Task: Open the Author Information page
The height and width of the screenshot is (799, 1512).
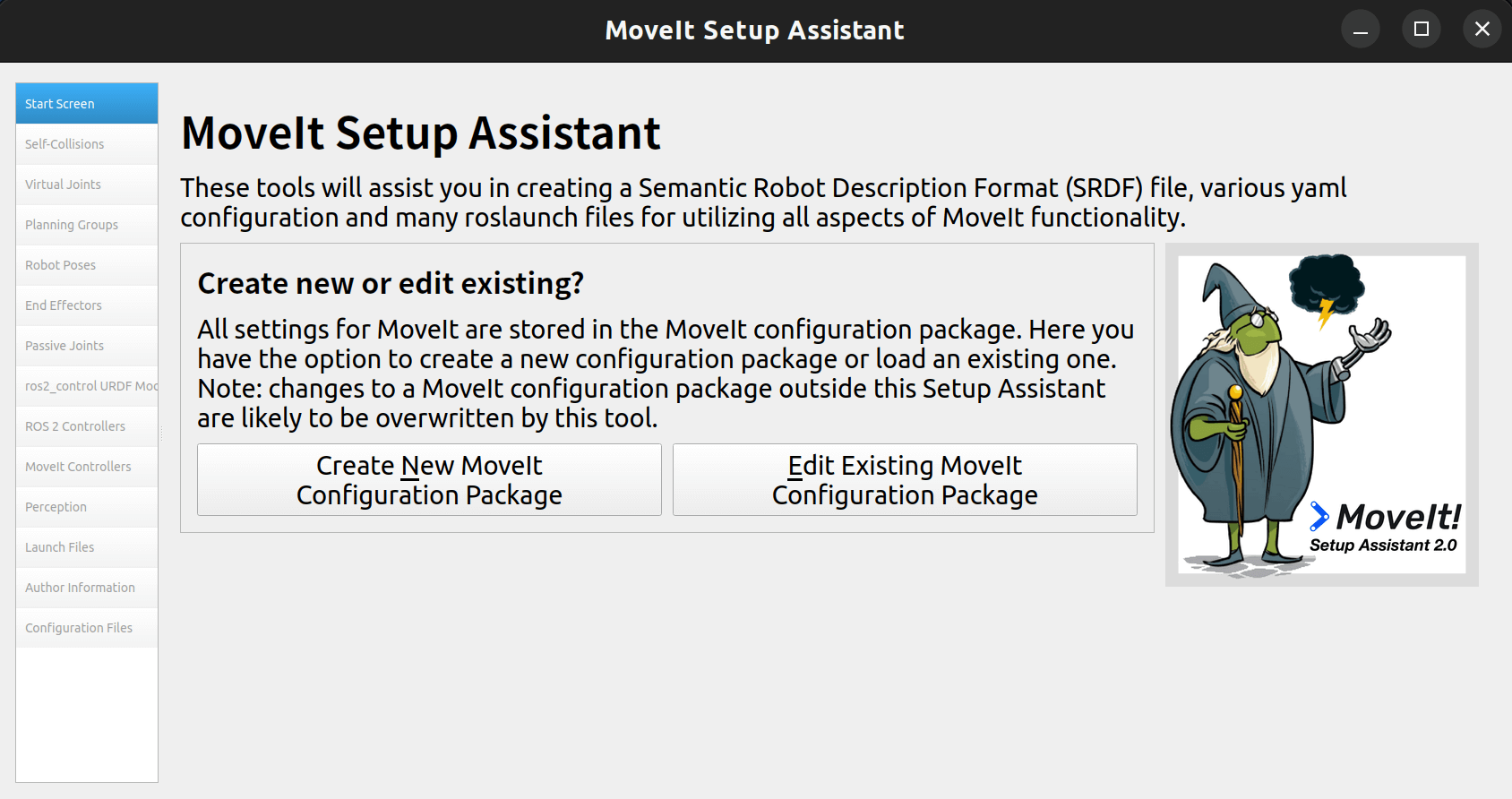Action: 86,588
